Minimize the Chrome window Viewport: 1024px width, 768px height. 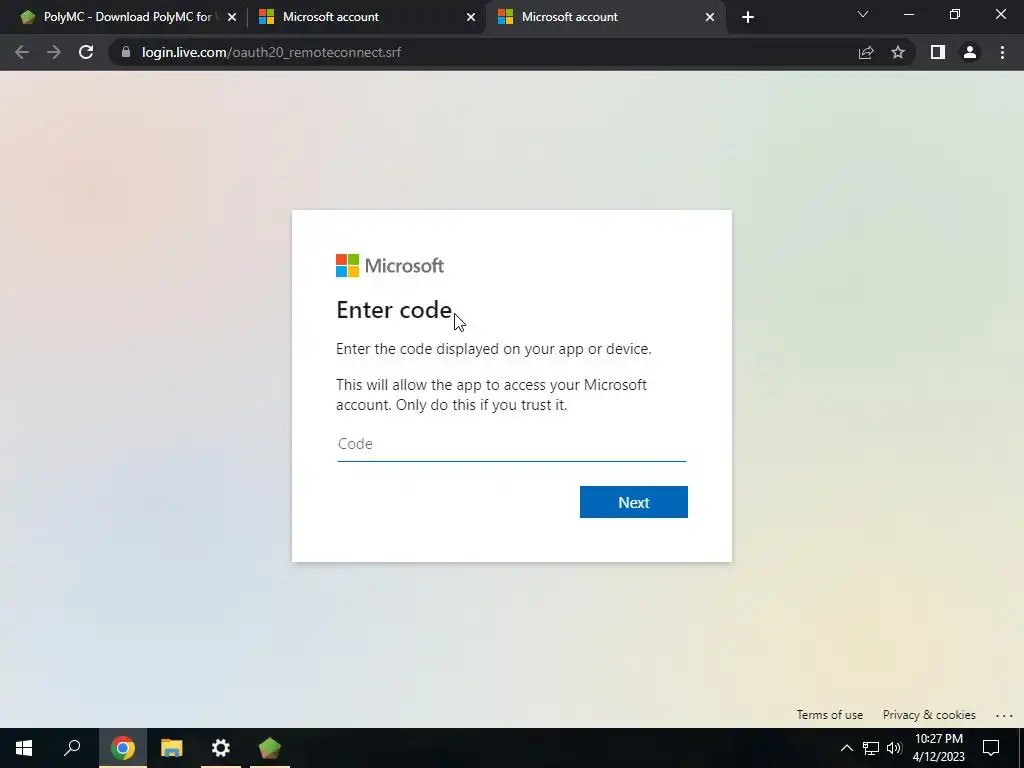coord(909,14)
